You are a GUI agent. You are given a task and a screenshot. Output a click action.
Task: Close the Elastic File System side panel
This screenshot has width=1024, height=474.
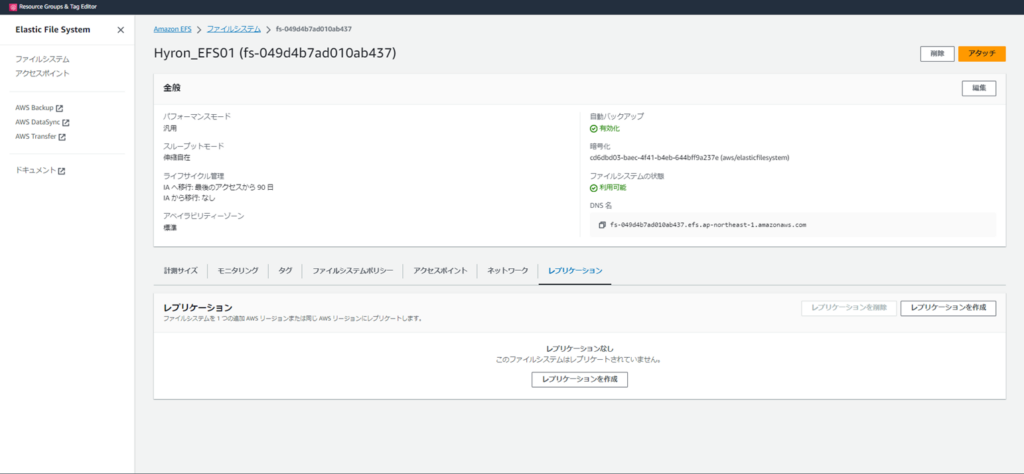tap(120, 30)
